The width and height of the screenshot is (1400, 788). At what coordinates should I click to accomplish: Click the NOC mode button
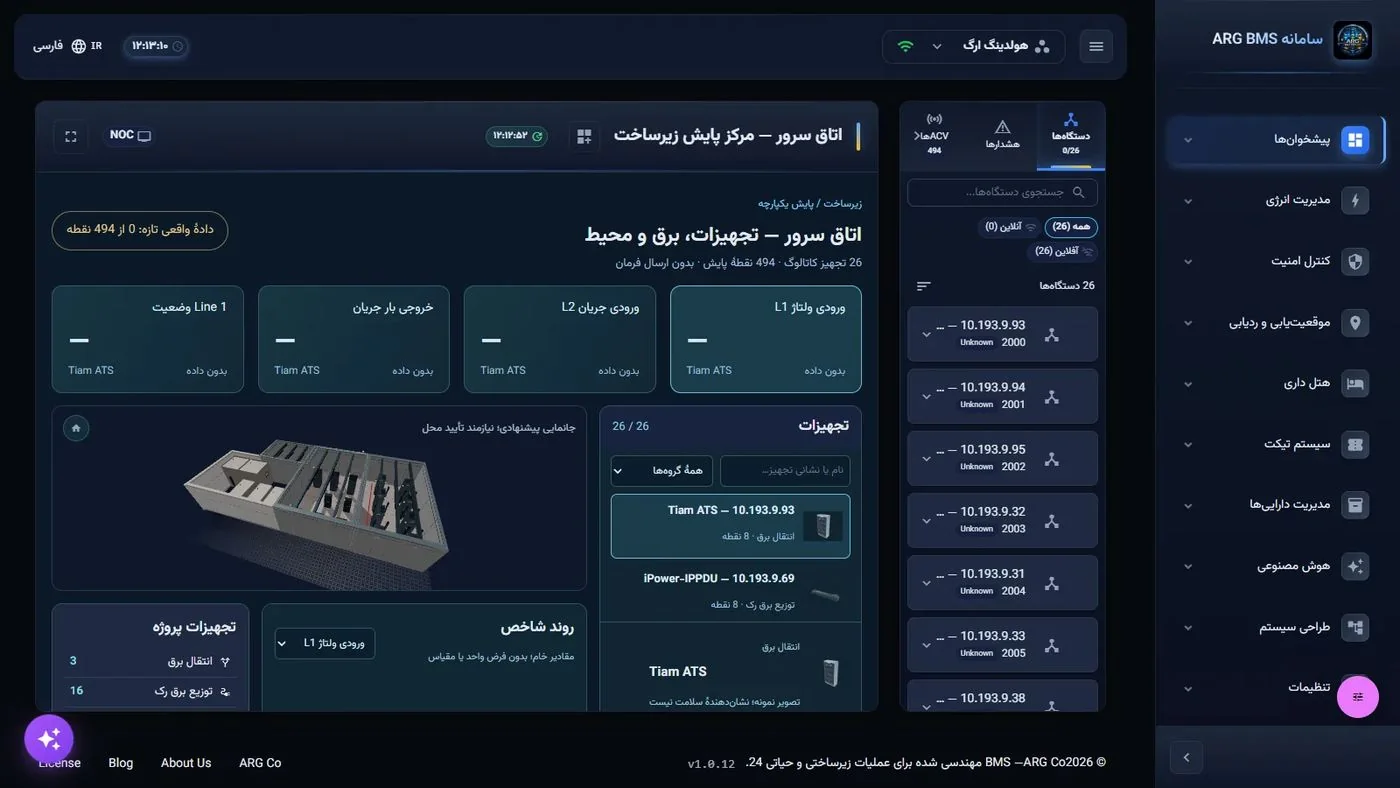[130, 136]
